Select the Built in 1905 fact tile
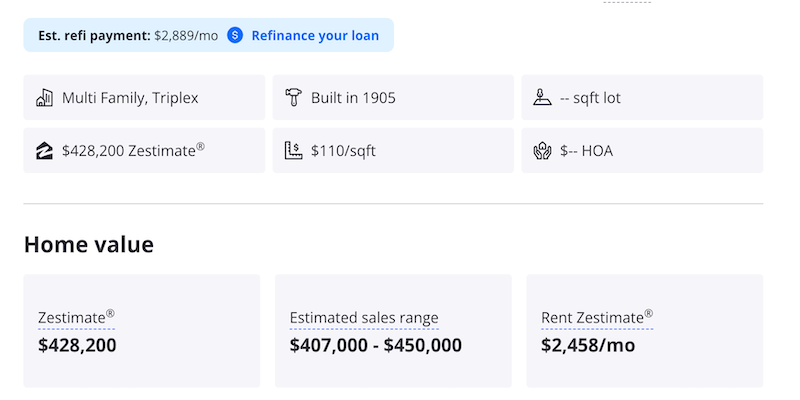 pos(393,97)
